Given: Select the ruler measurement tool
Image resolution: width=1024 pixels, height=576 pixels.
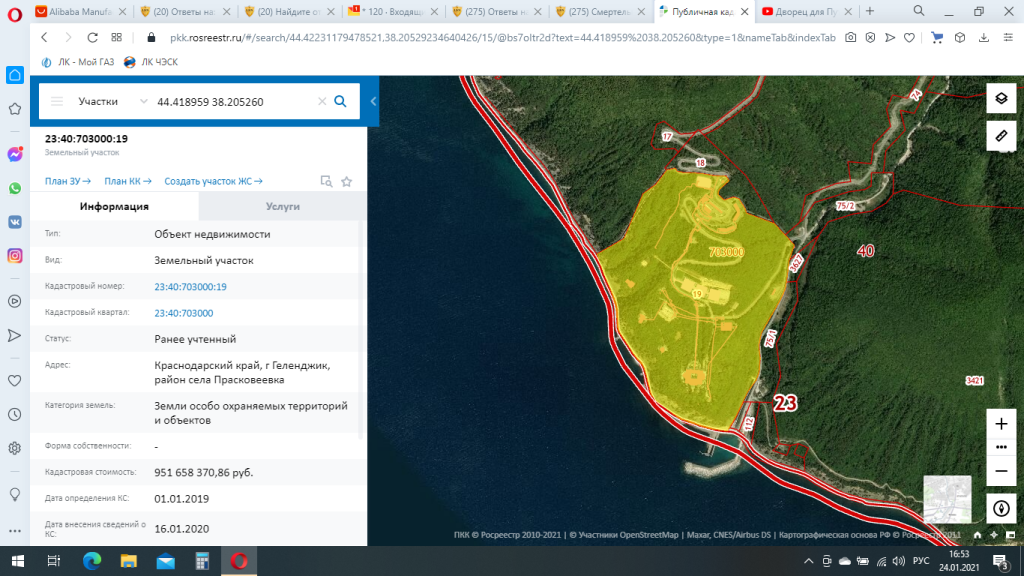Looking at the screenshot, I should coord(1001,135).
